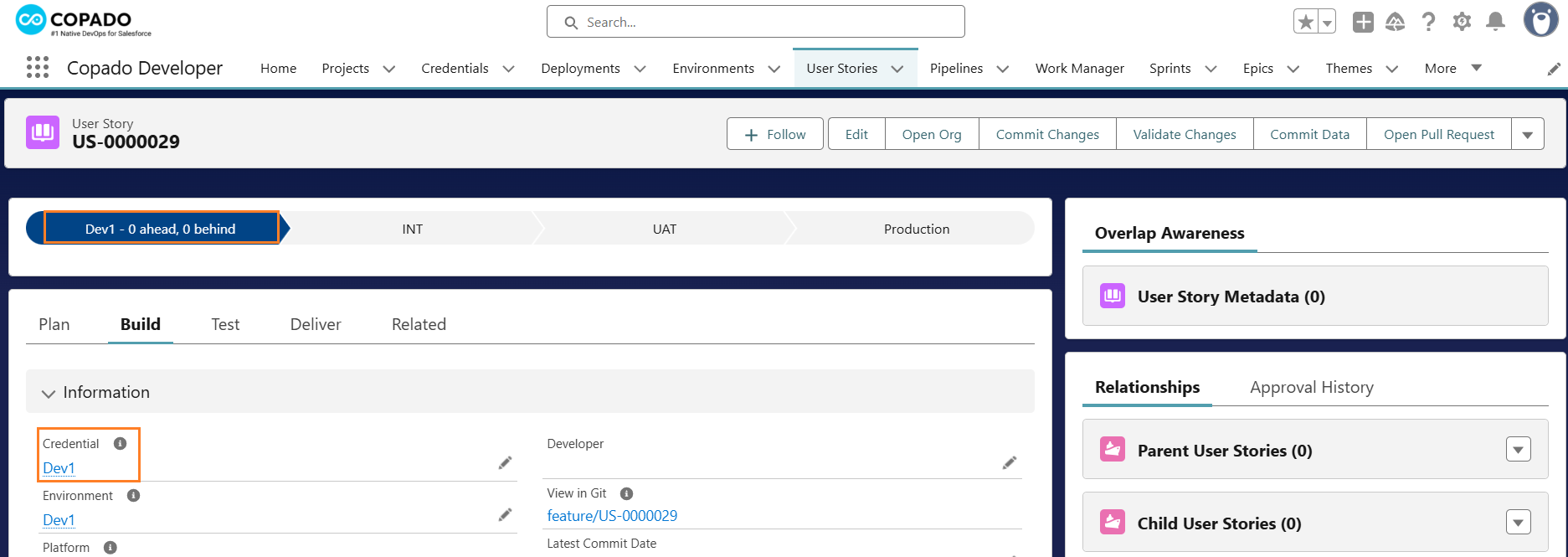Expand the Themes nav dropdown chevron
Image resolution: width=1568 pixels, height=557 pixels.
click(x=1392, y=69)
